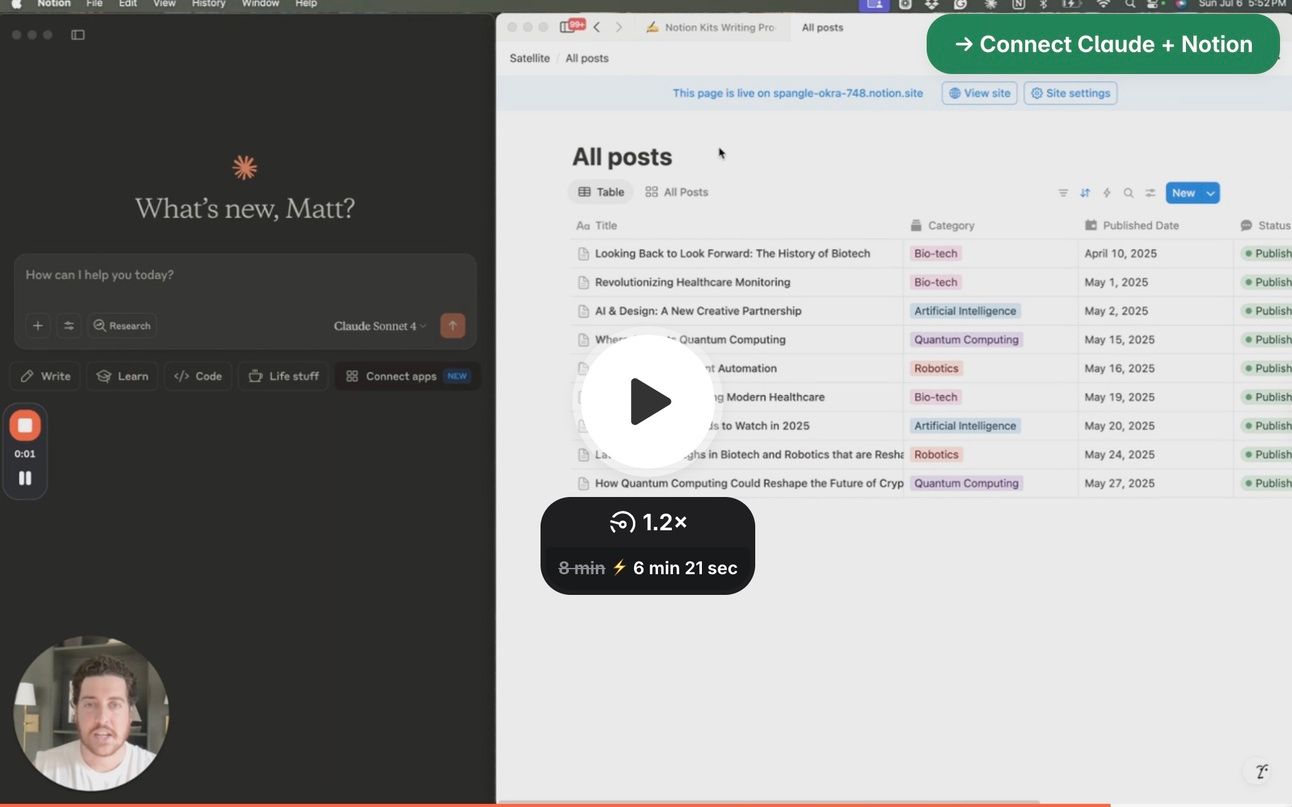Select the Learn suggestion chip
This screenshot has width=1292, height=807.
coord(122,376)
